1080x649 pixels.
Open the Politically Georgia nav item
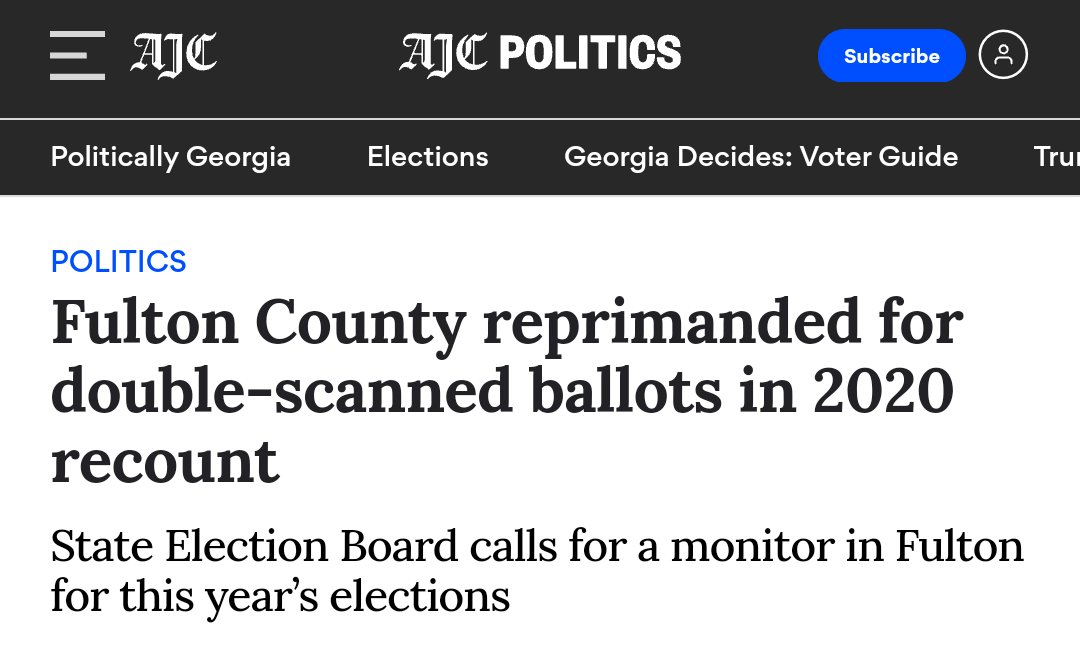[x=171, y=157]
